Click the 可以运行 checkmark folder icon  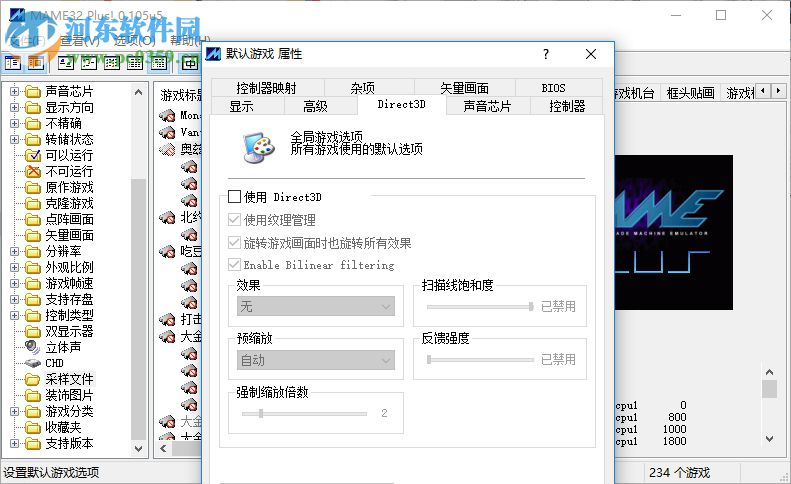33,155
